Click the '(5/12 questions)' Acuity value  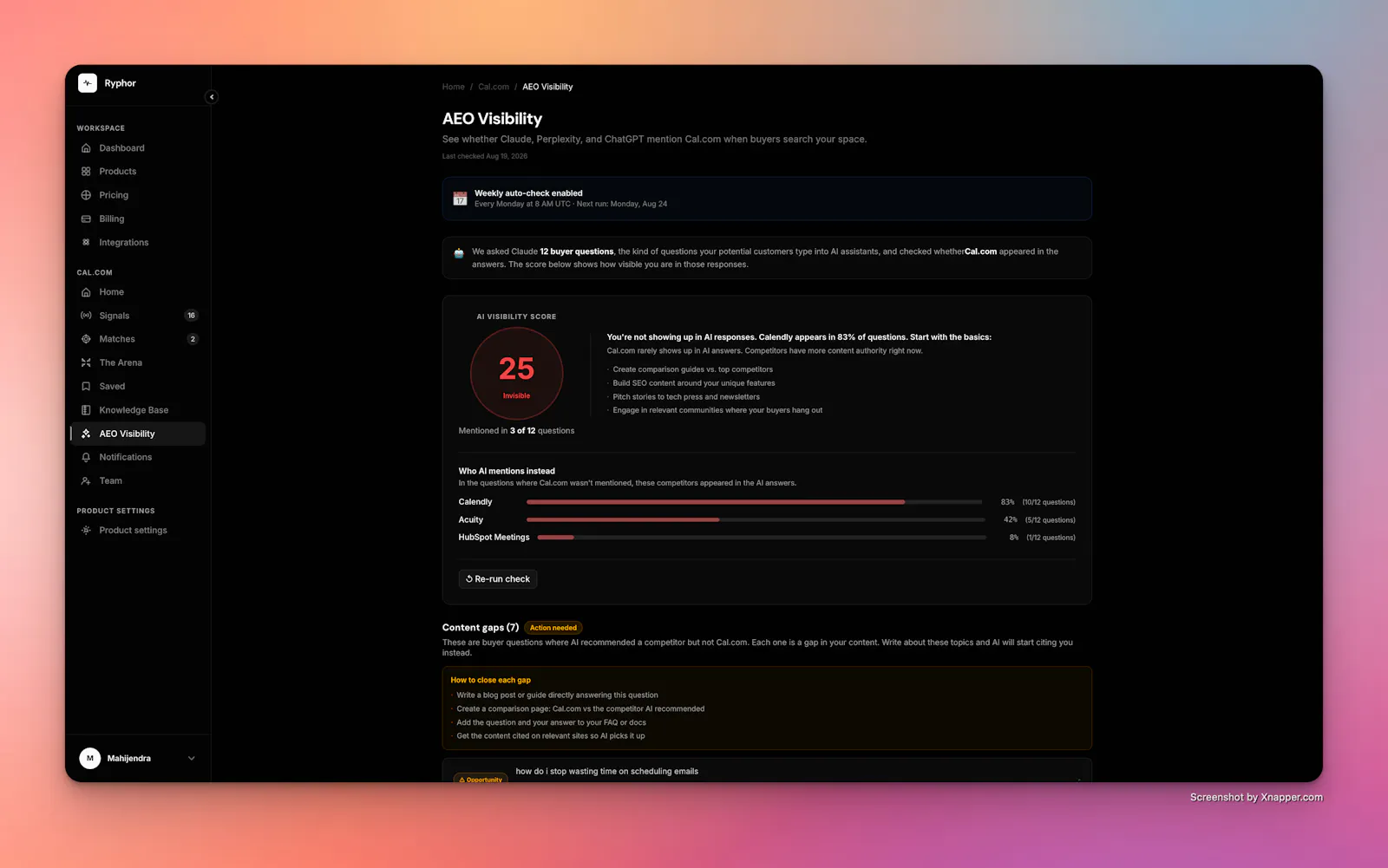(1051, 520)
